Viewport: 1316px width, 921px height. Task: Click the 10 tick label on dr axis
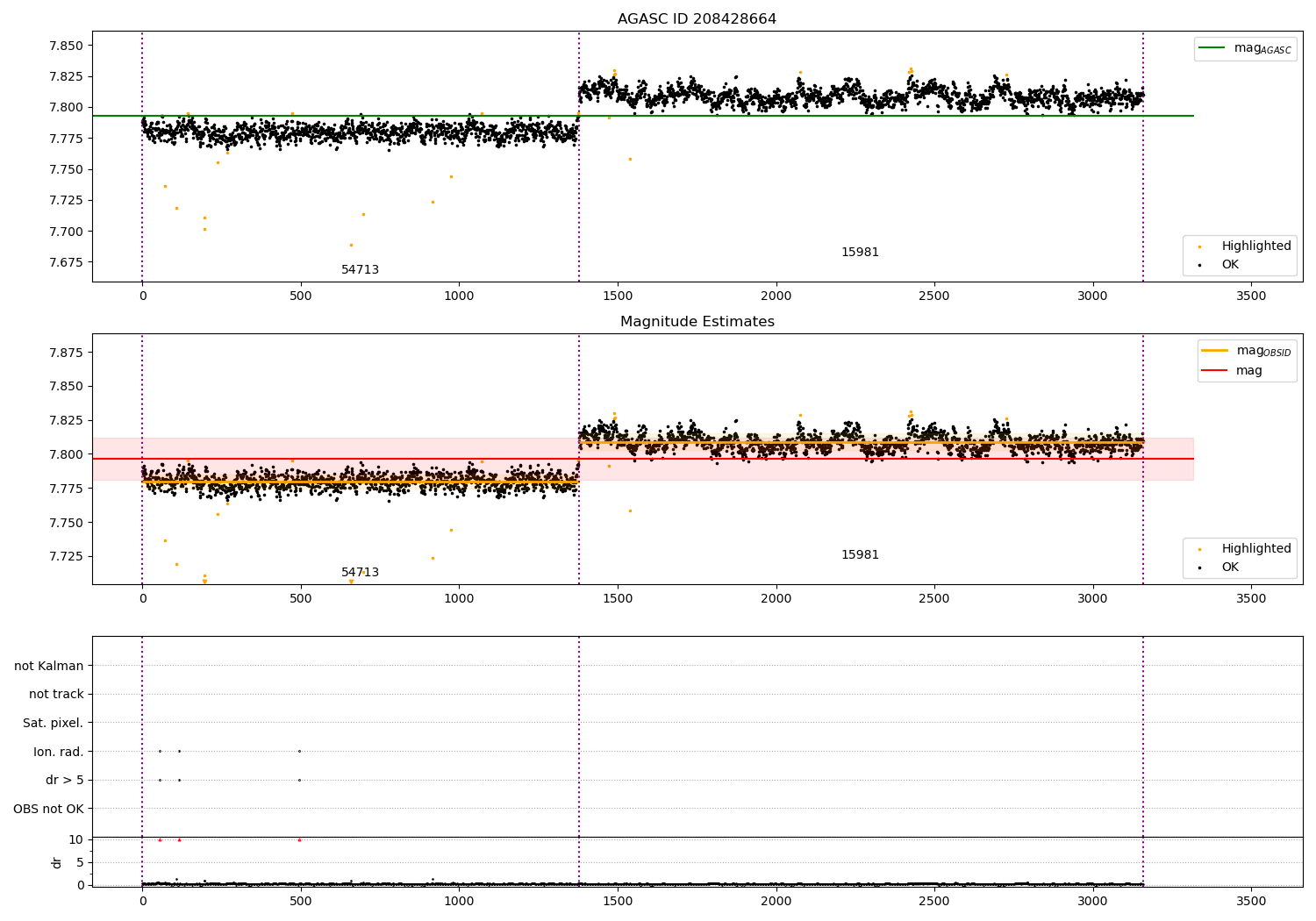pyautogui.click(x=76, y=839)
